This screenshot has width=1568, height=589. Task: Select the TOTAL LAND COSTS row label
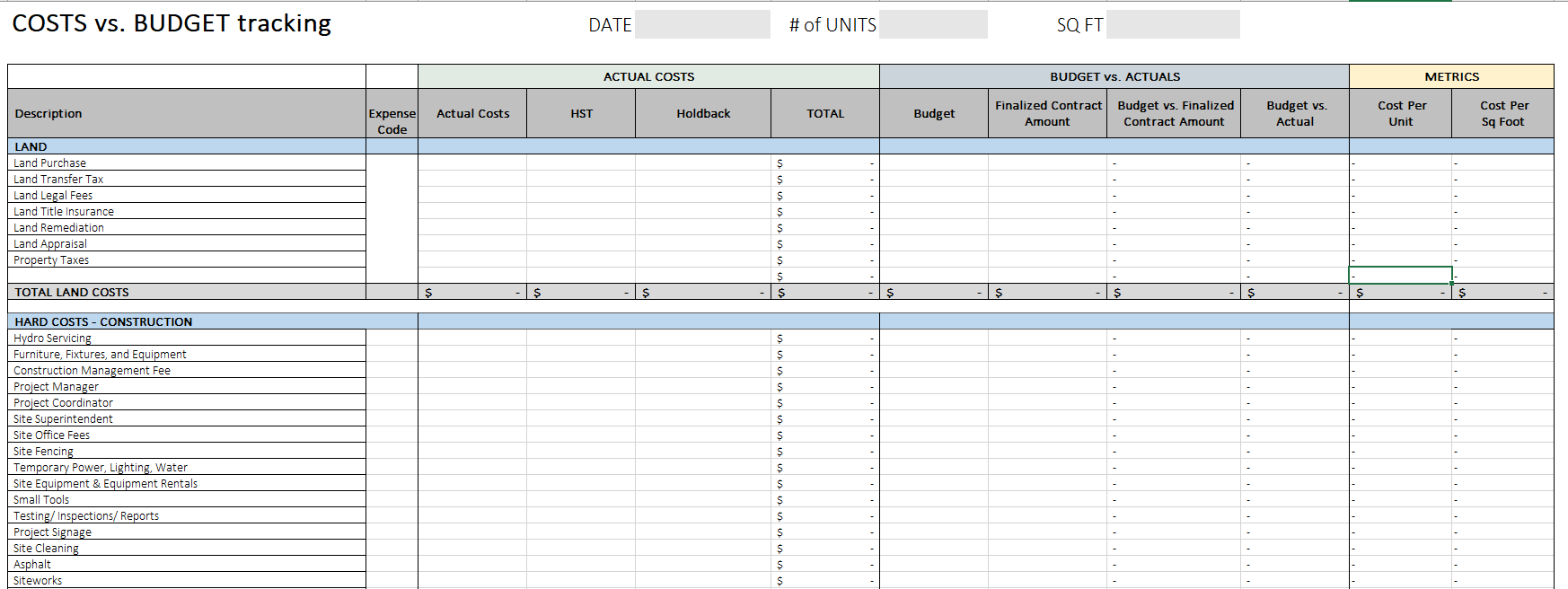click(72, 292)
